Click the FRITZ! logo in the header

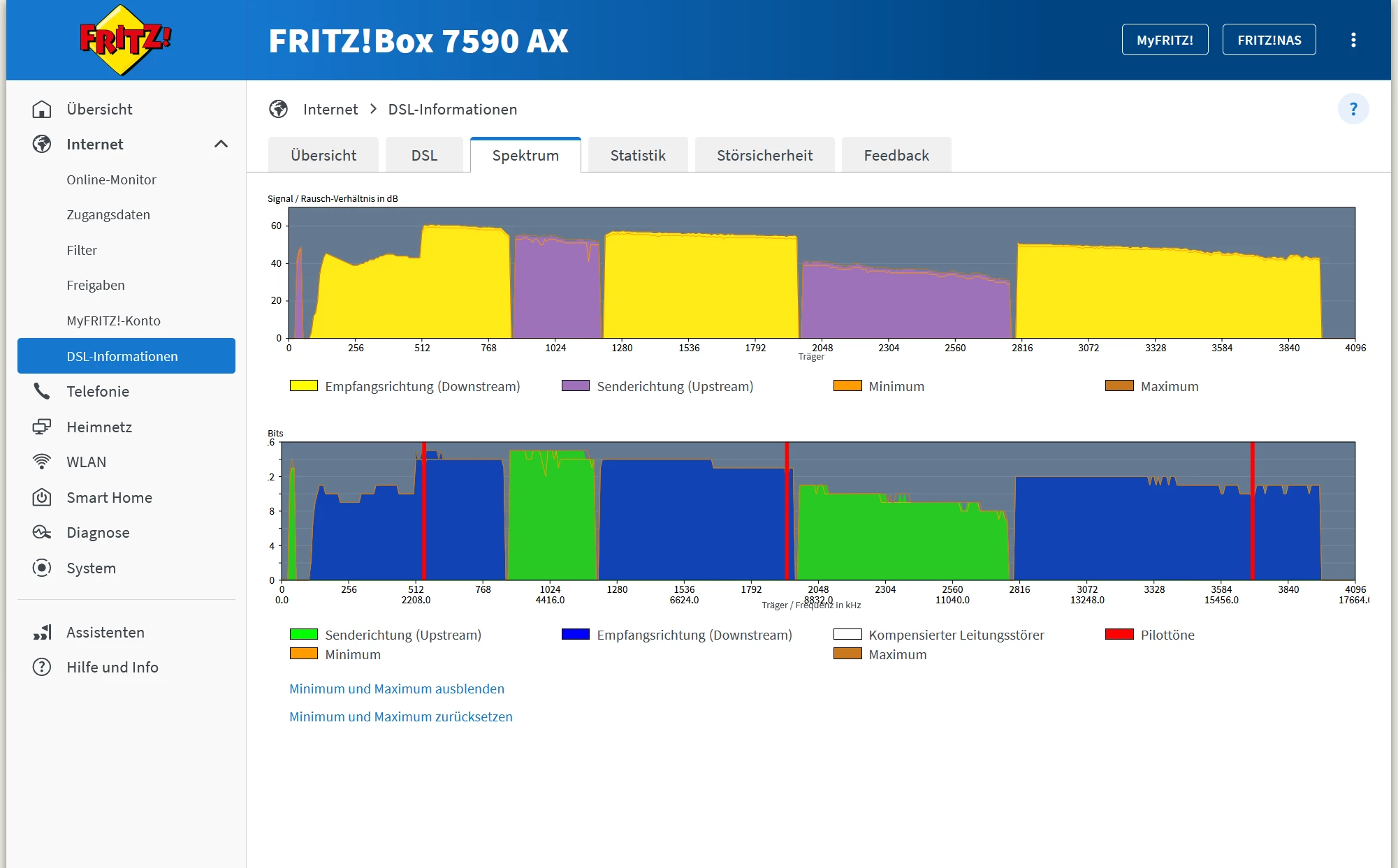[x=125, y=40]
